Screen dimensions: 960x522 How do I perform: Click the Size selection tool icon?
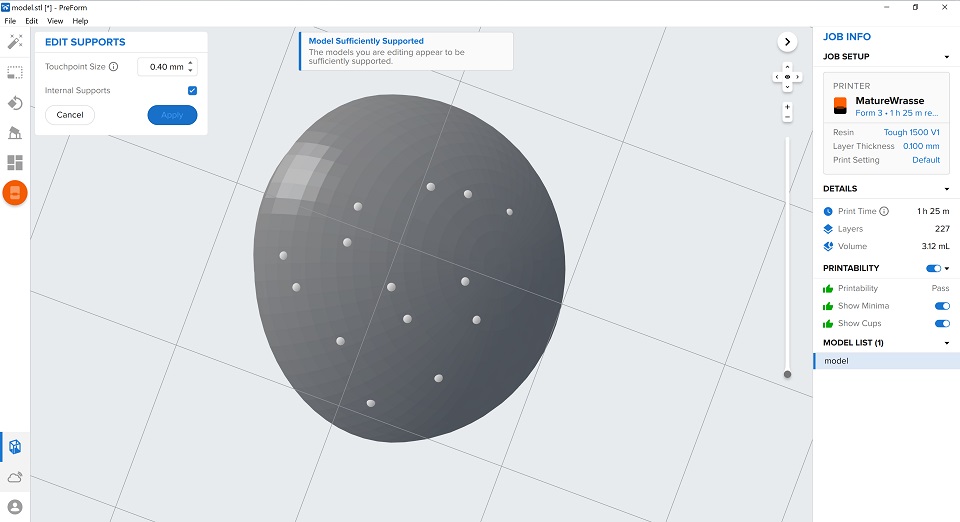[x=15, y=72]
